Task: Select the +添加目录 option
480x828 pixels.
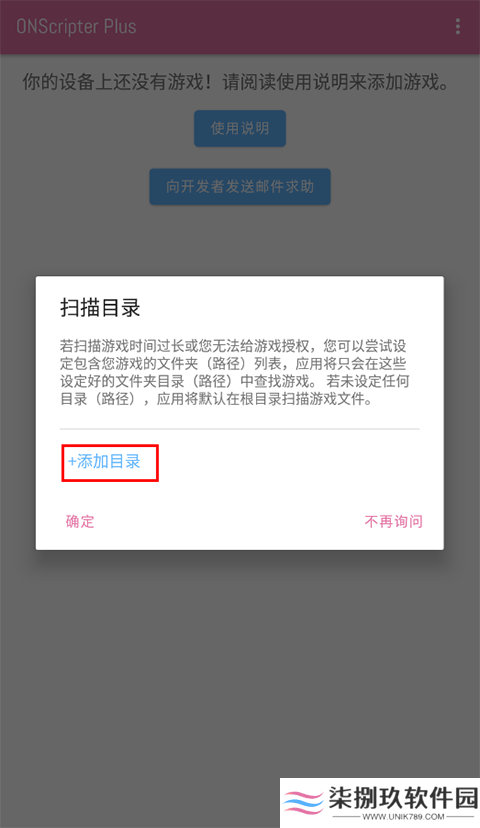Action: pos(104,462)
